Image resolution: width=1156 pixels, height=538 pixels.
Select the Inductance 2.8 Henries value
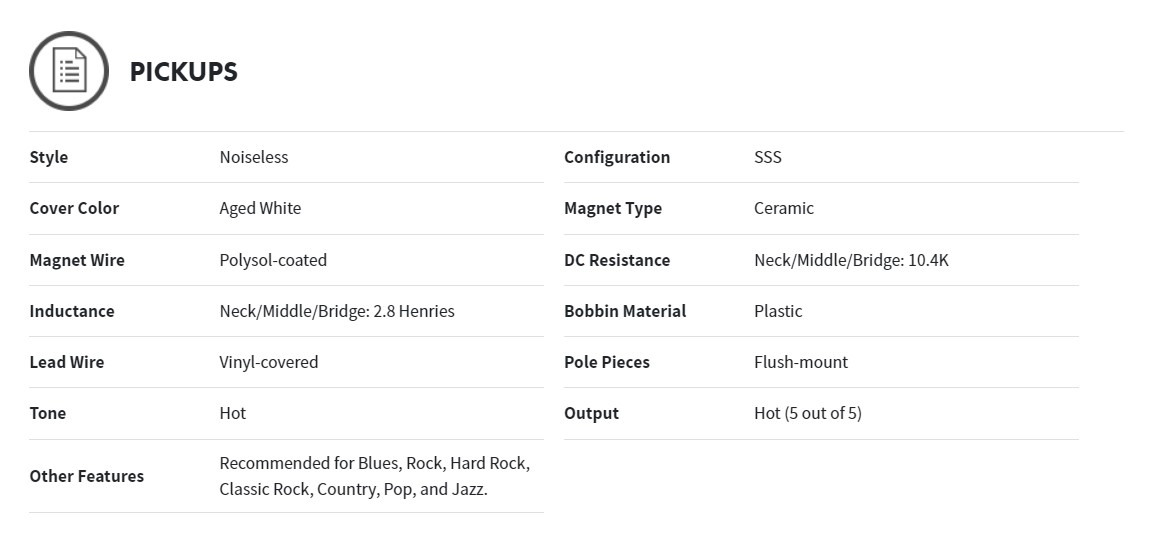(337, 311)
